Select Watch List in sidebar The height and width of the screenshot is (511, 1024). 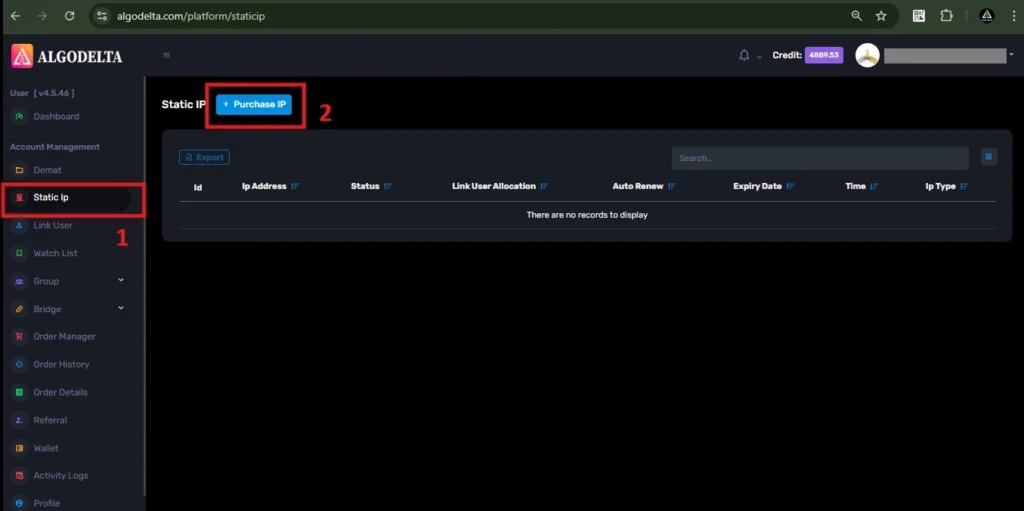coord(55,253)
